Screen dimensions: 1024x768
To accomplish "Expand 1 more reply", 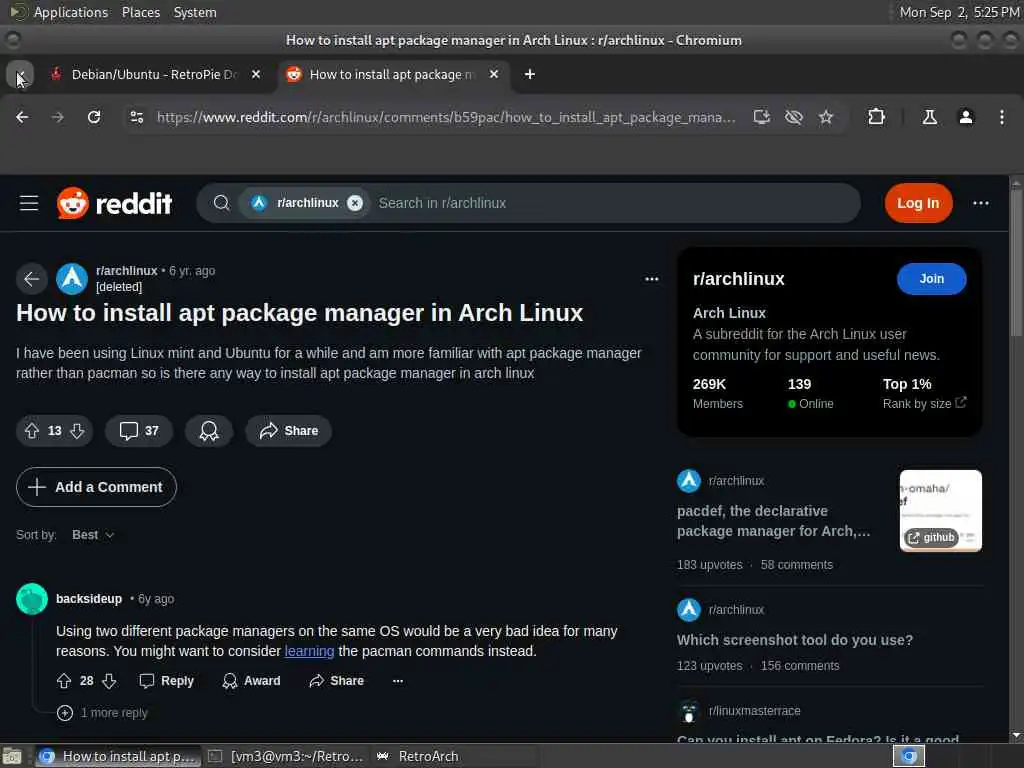I will click(x=102, y=713).
